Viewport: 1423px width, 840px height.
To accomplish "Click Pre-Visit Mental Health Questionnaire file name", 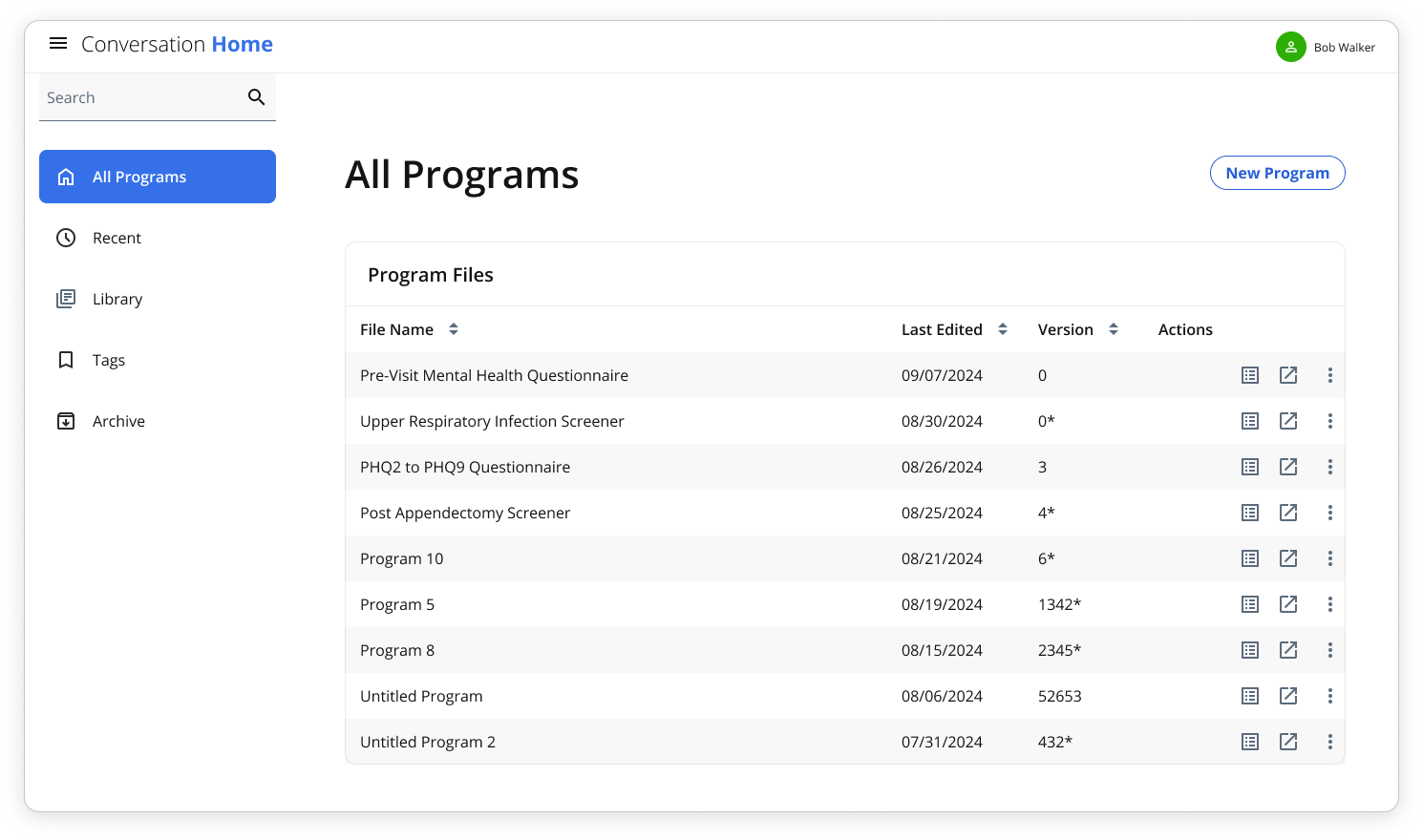I will [x=494, y=375].
